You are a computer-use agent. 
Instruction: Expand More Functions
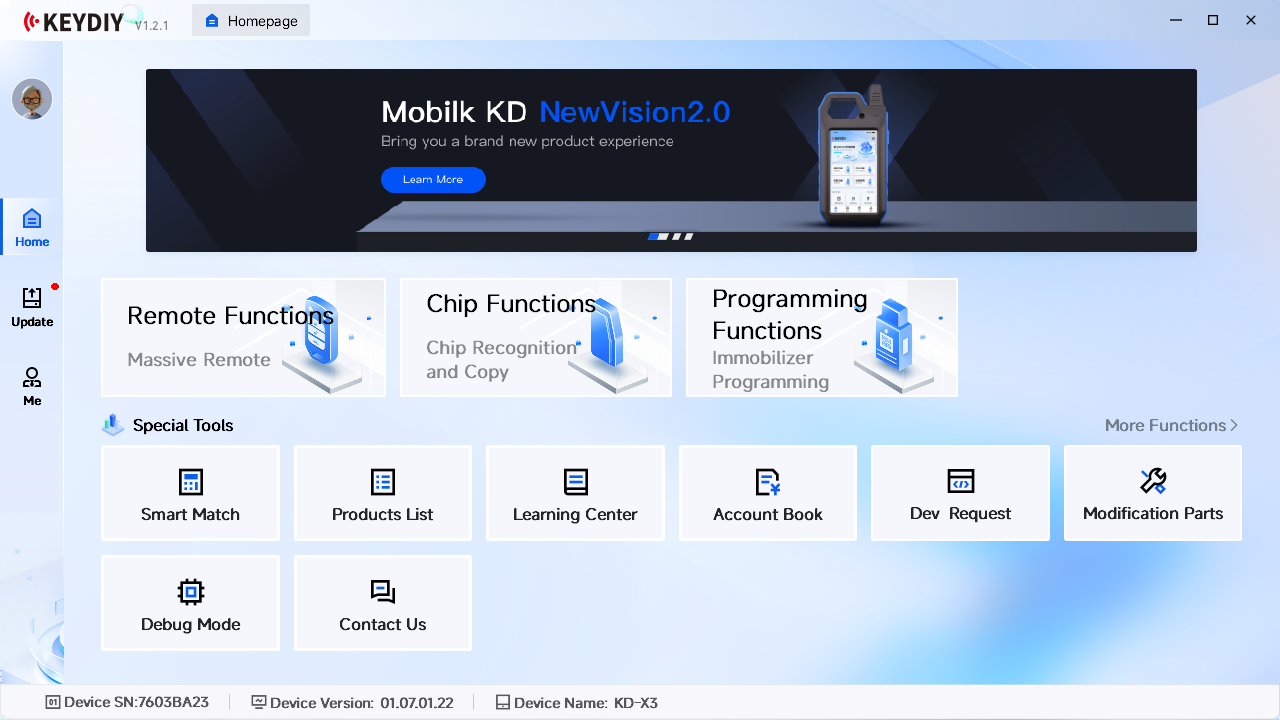coord(1168,425)
